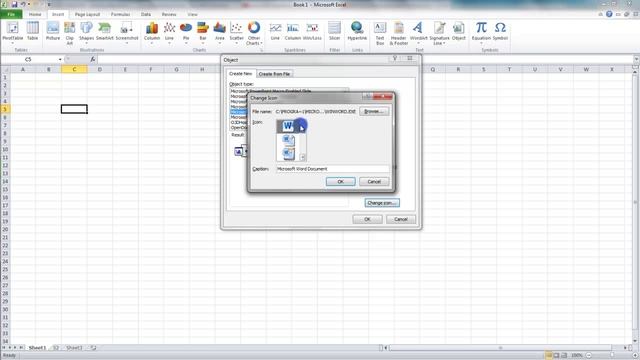
Task: Select the Sheet1 tab
Action: point(37,348)
